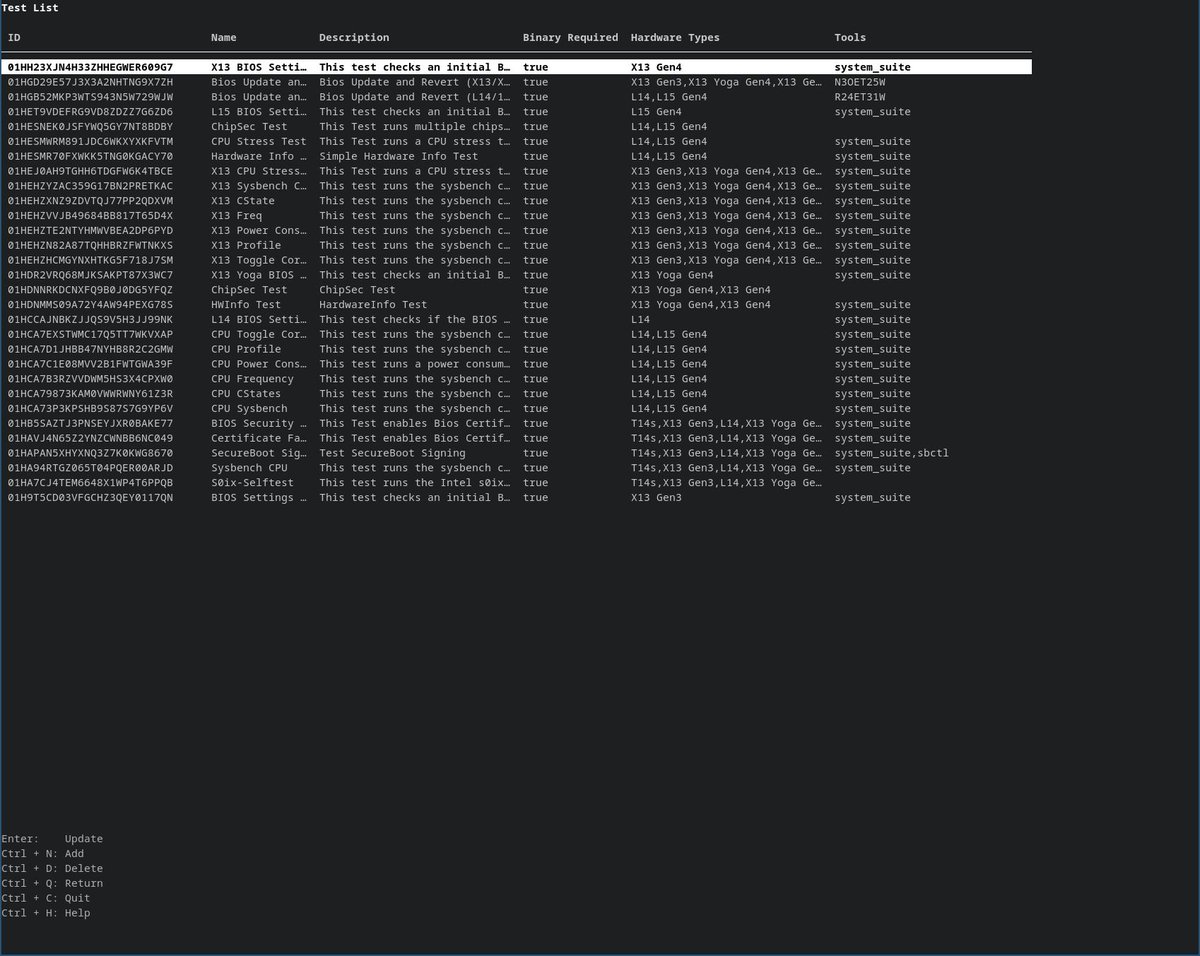Click the ID column header
The image size is (1200, 956).
[x=14, y=38]
